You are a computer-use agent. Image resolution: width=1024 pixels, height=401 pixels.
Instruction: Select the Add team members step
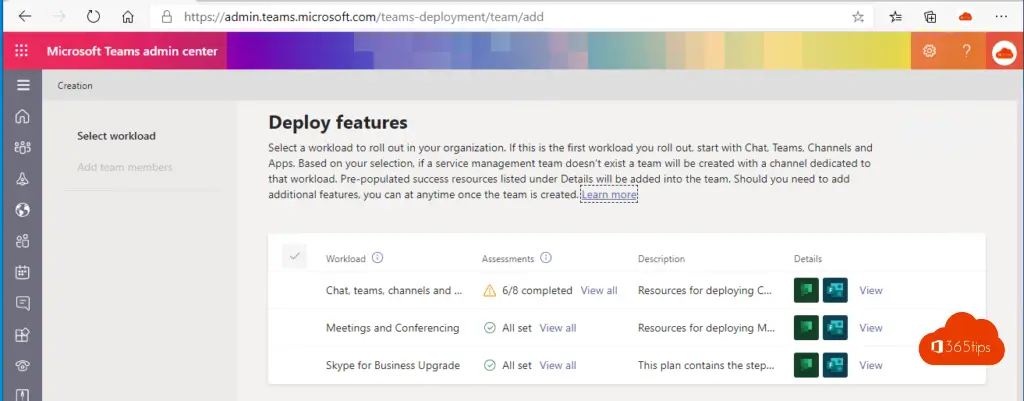pos(124,167)
